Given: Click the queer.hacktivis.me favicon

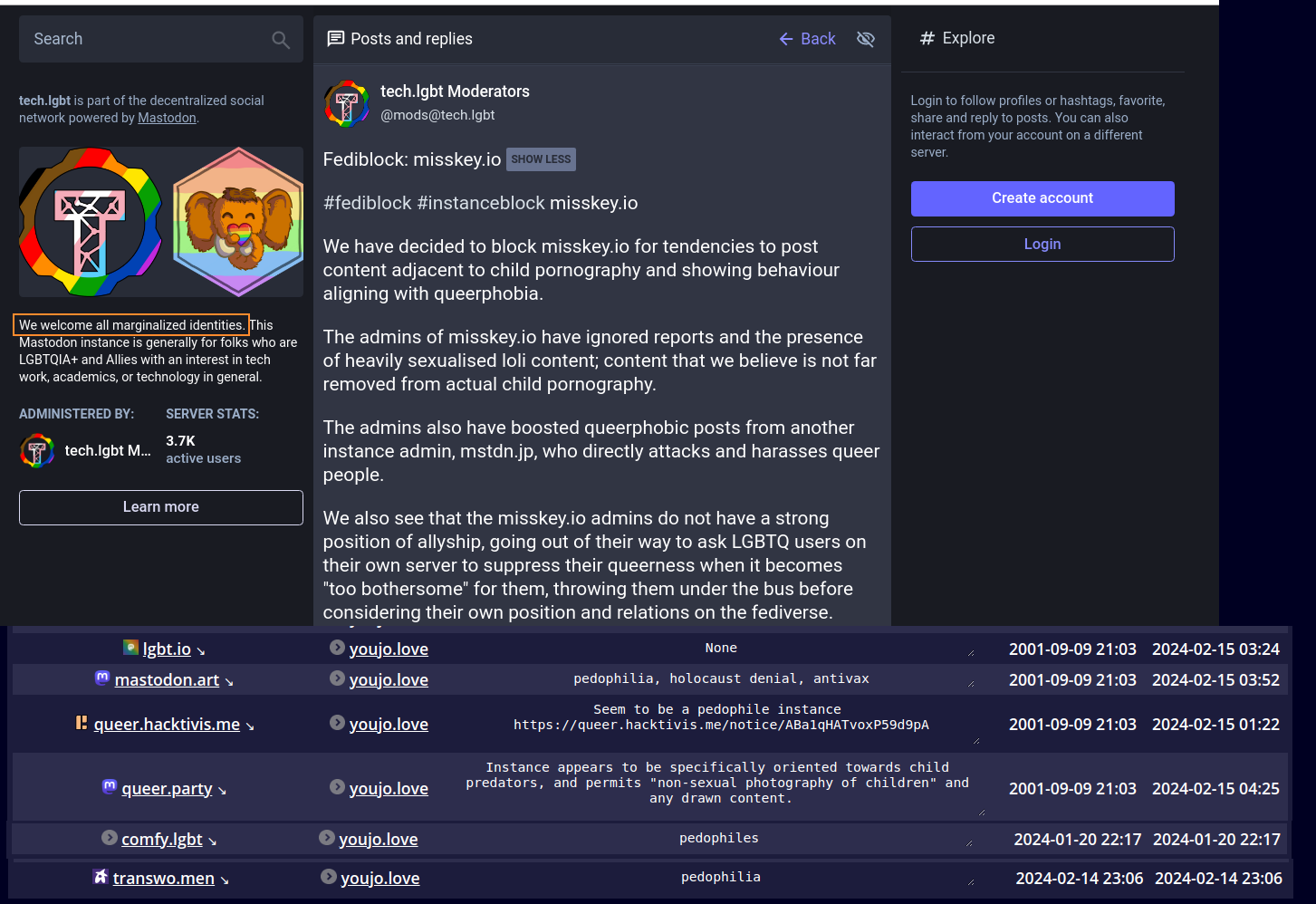Looking at the screenshot, I should 82,723.
